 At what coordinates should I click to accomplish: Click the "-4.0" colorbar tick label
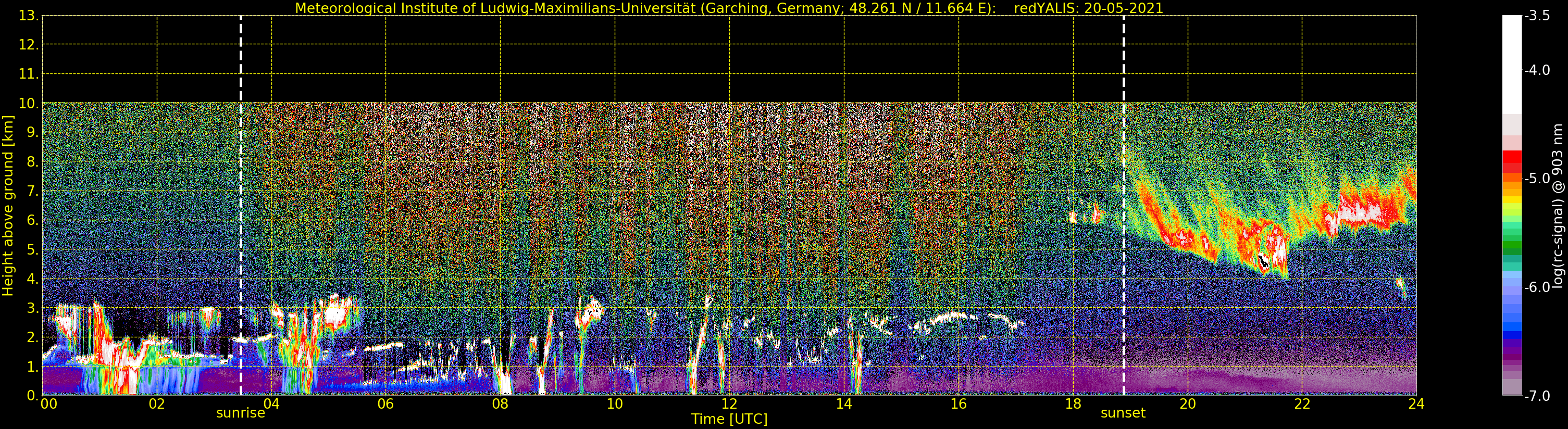coord(1537,71)
